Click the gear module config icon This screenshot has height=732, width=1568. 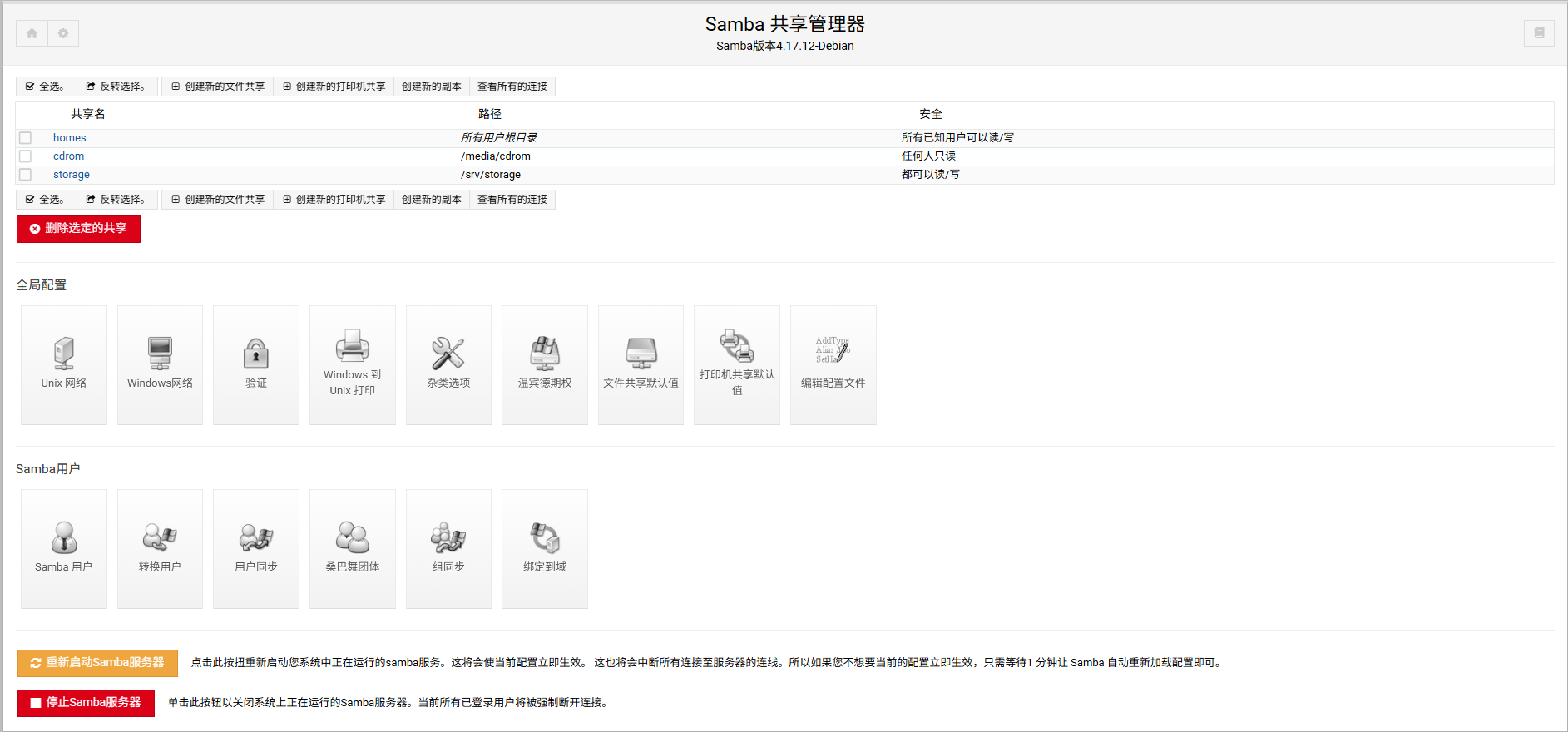pos(63,33)
